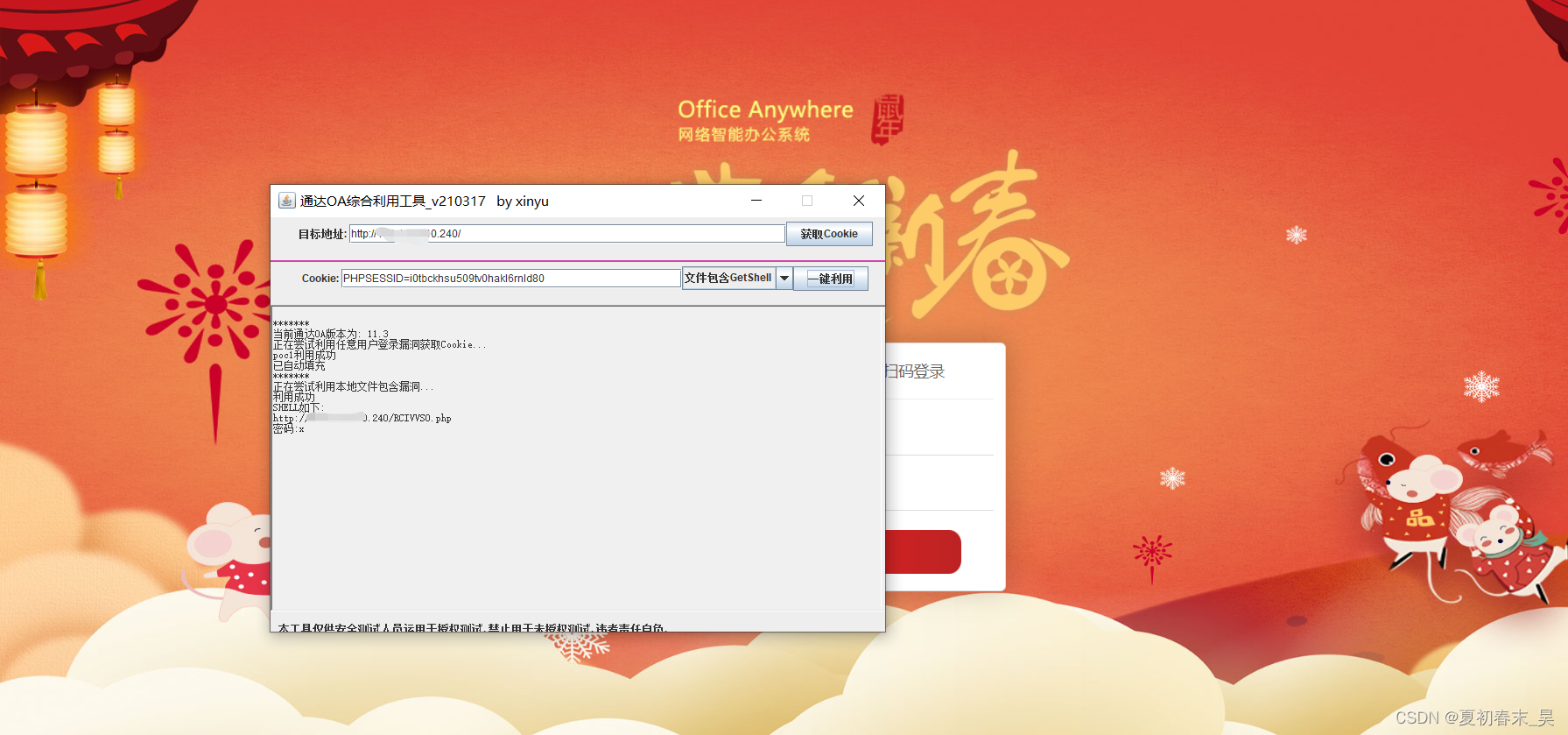The height and width of the screenshot is (735, 1568).
Task: Close the 通达OA综合利用工具 window
Action: 859,201
